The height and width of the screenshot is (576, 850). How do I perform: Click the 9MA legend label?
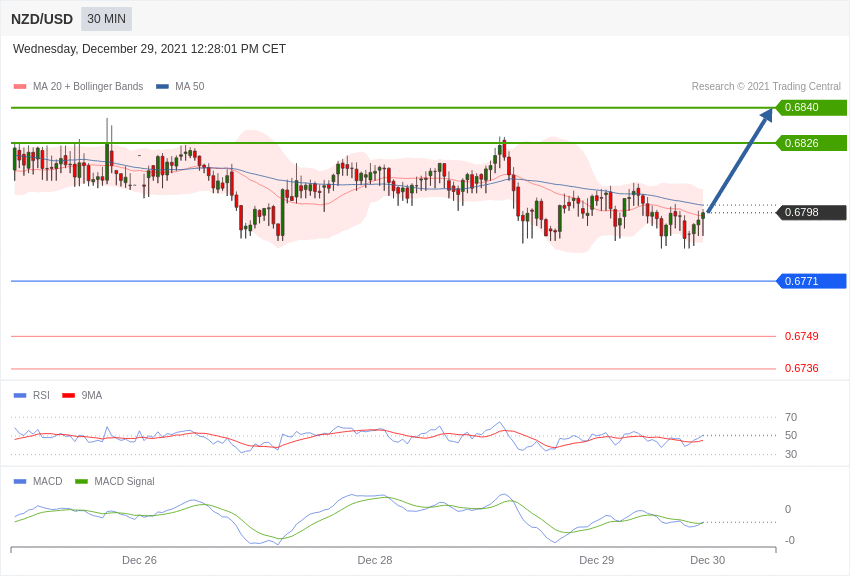click(x=92, y=396)
